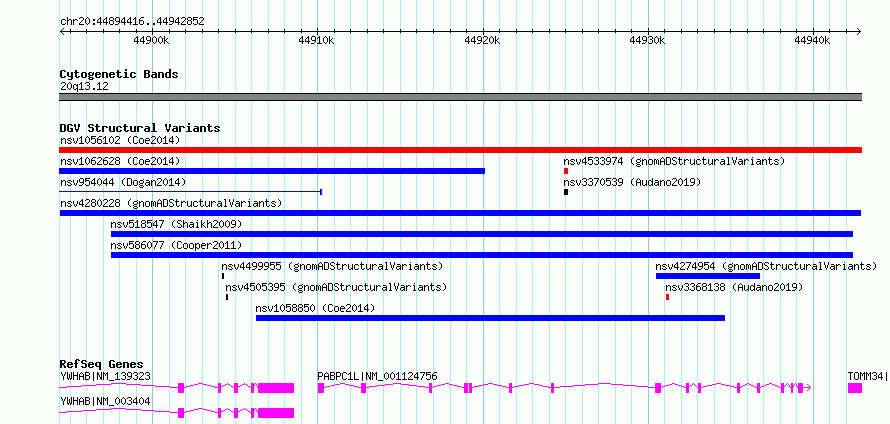Open the nsv4499955 gnomAD label

(332, 266)
